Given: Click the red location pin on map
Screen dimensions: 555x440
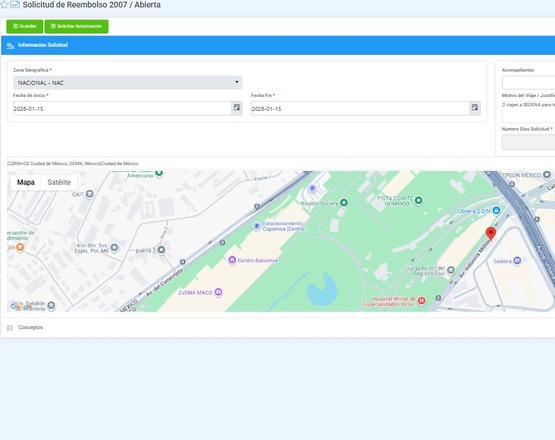Looking at the screenshot, I should (x=491, y=234).
